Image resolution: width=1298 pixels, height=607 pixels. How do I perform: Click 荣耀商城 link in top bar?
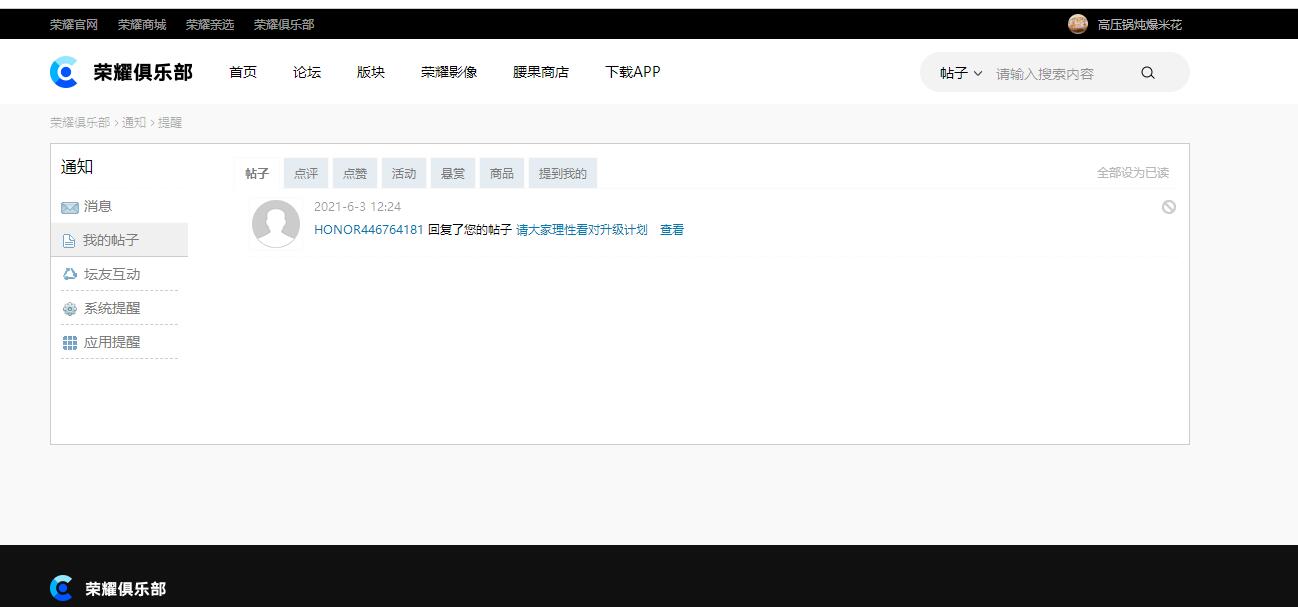(142, 24)
